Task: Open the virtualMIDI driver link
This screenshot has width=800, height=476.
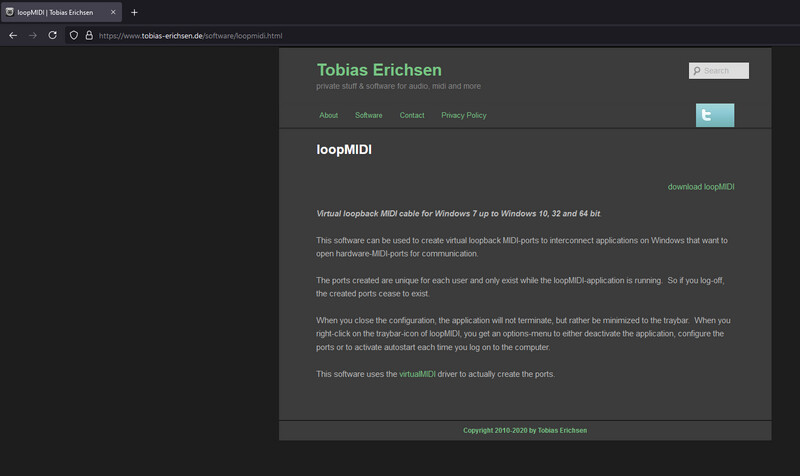Action: pyautogui.click(x=417, y=374)
